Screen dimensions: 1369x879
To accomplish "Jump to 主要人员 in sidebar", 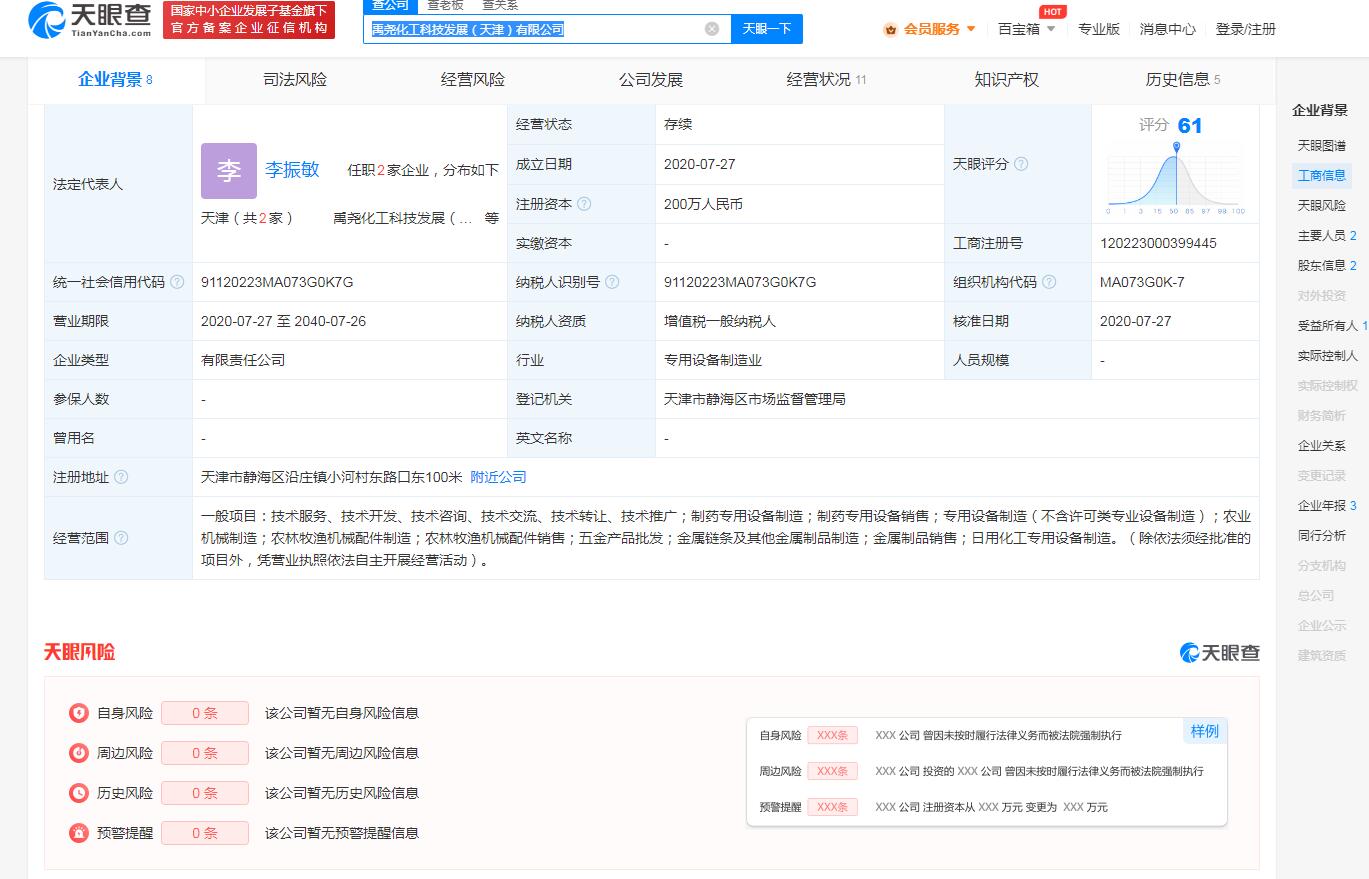I will click(1326, 236).
